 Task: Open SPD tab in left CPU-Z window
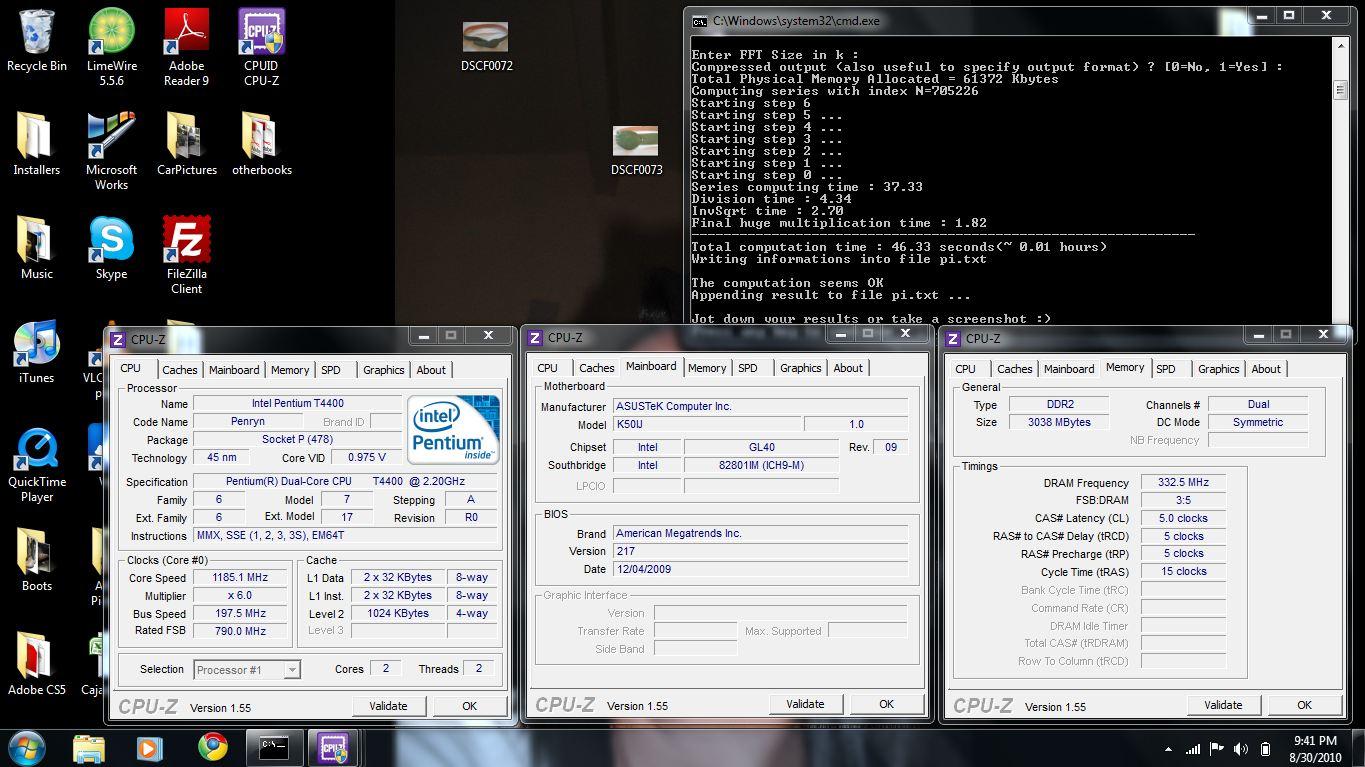tap(331, 370)
